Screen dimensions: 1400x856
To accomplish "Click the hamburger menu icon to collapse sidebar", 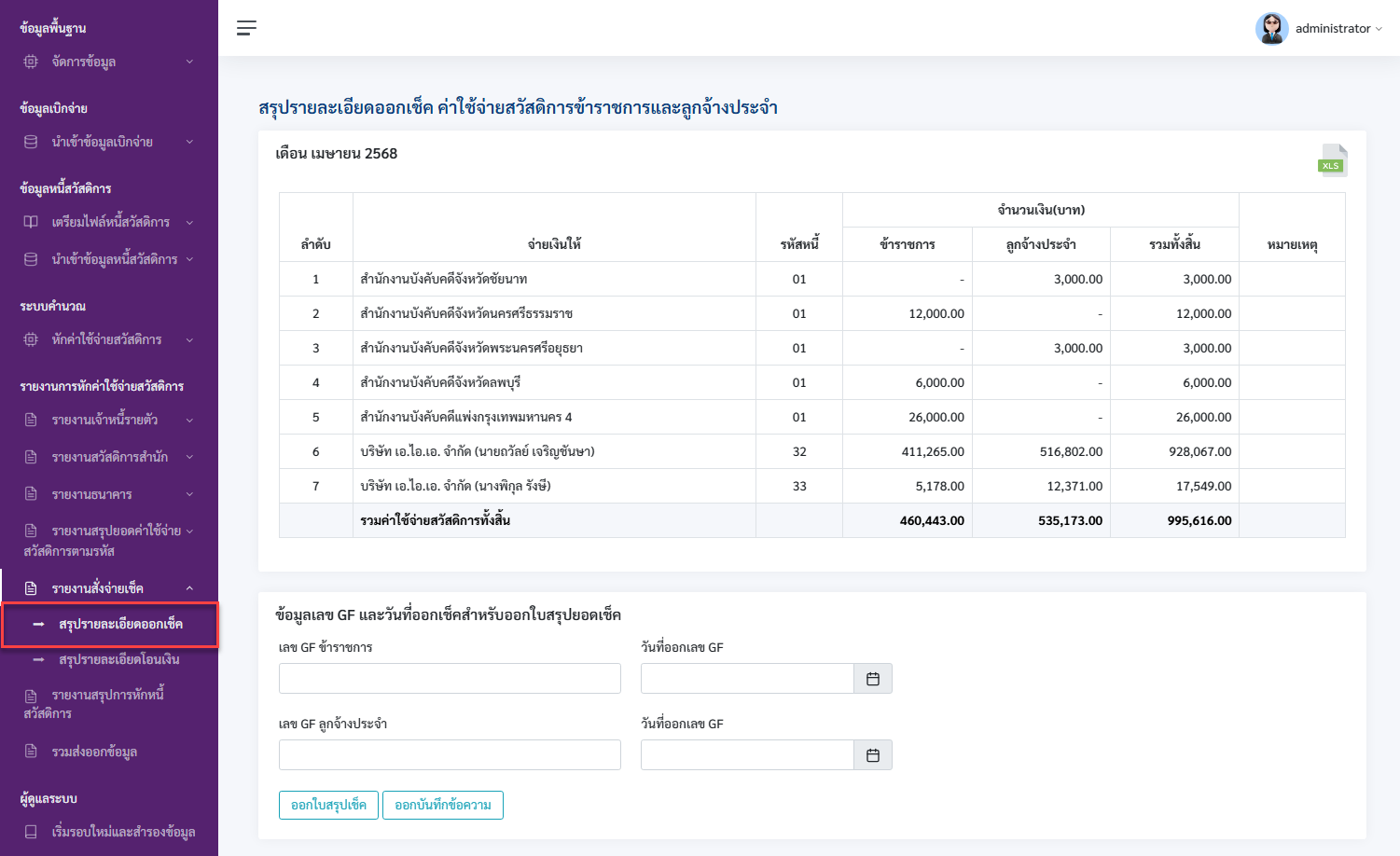I will tap(246, 28).
